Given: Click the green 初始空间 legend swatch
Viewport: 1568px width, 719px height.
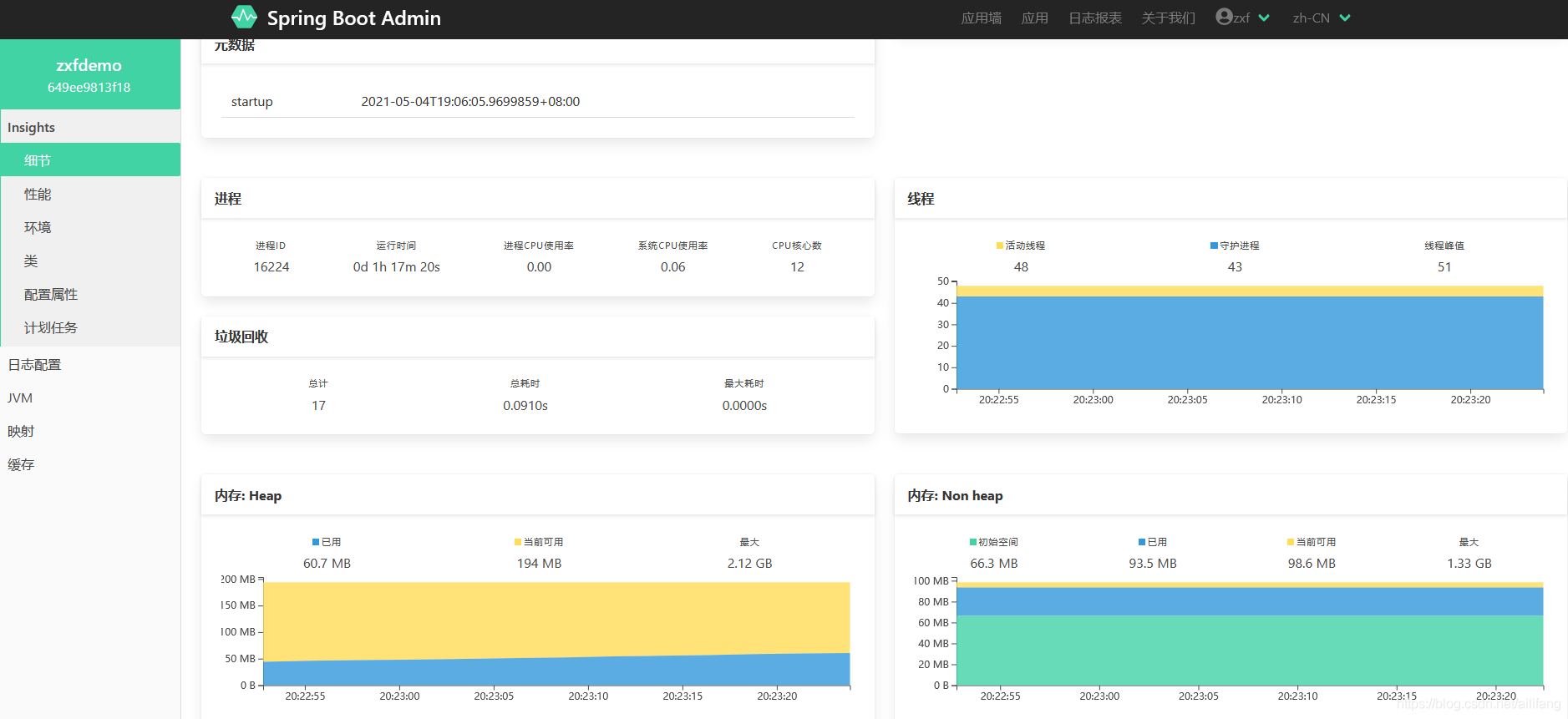Looking at the screenshot, I should click(973, 542).
